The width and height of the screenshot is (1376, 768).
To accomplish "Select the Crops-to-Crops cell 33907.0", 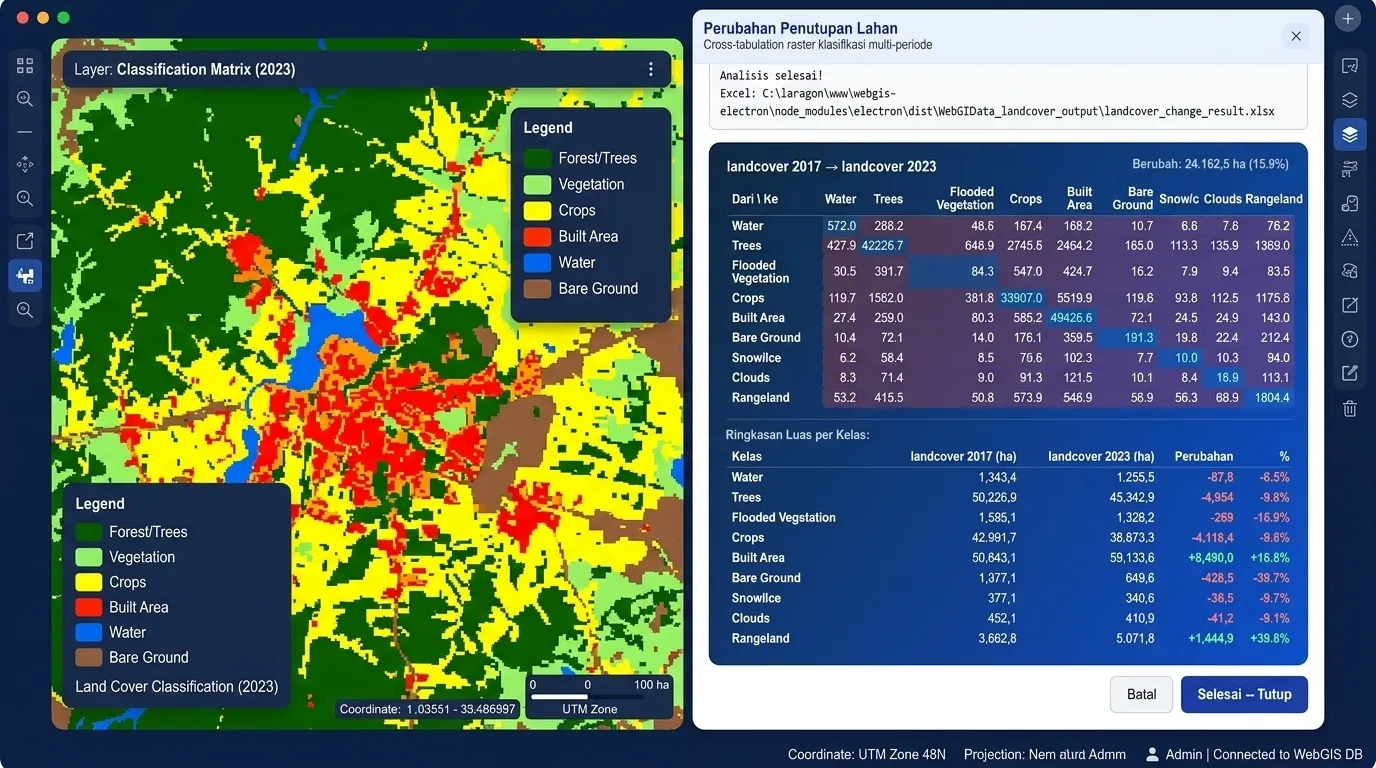I will click(1021, 298).
